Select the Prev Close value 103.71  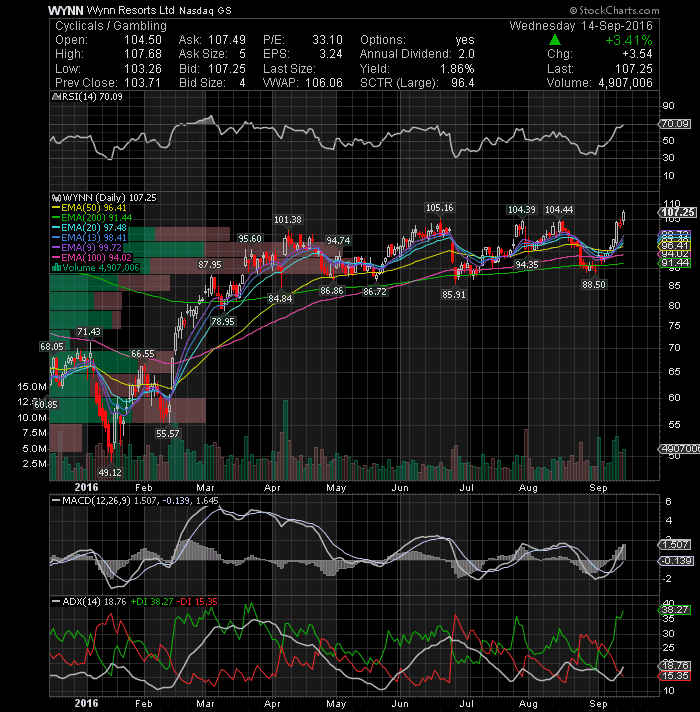click(x=143, y=83)
